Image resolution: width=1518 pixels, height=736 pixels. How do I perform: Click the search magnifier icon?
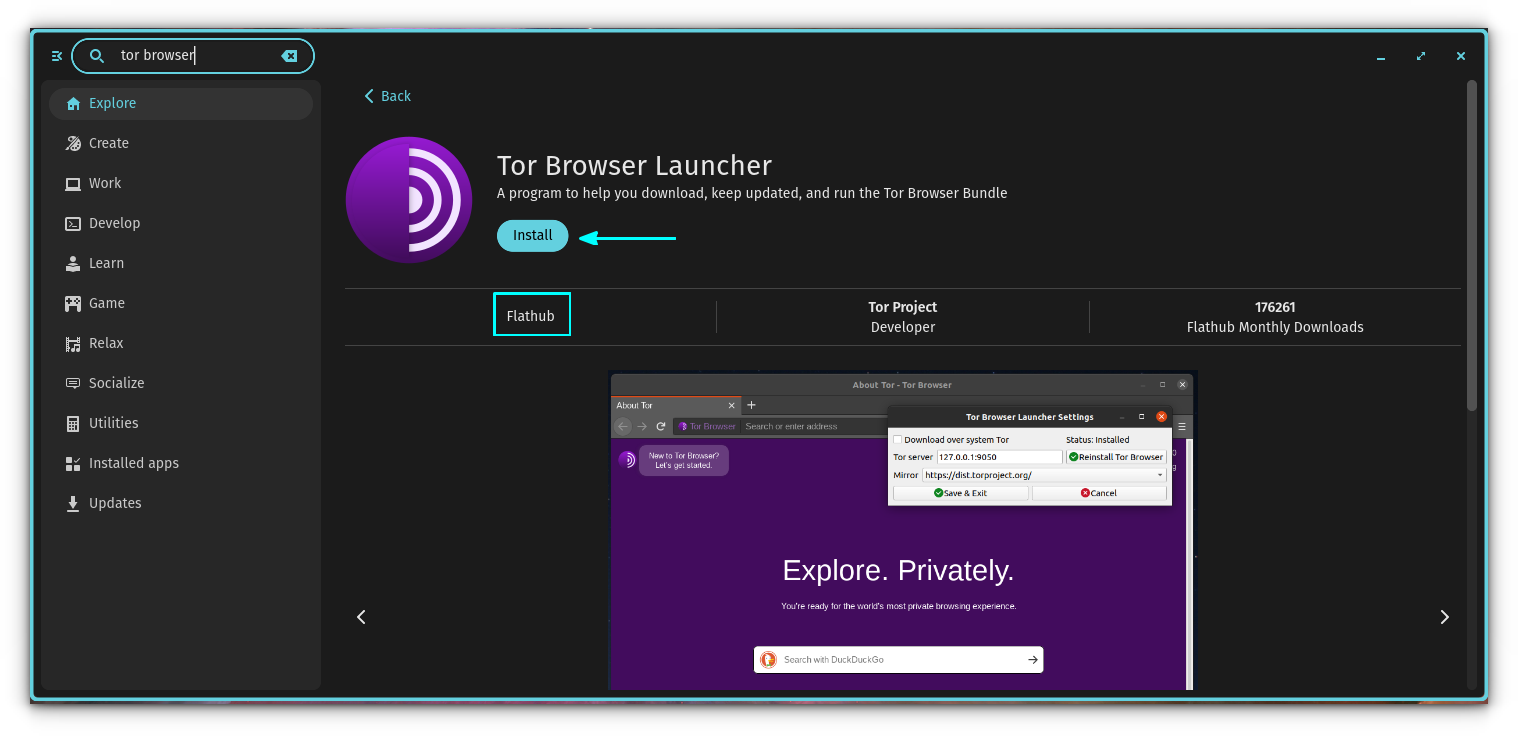pyautogui.click(x=97, y=56)
